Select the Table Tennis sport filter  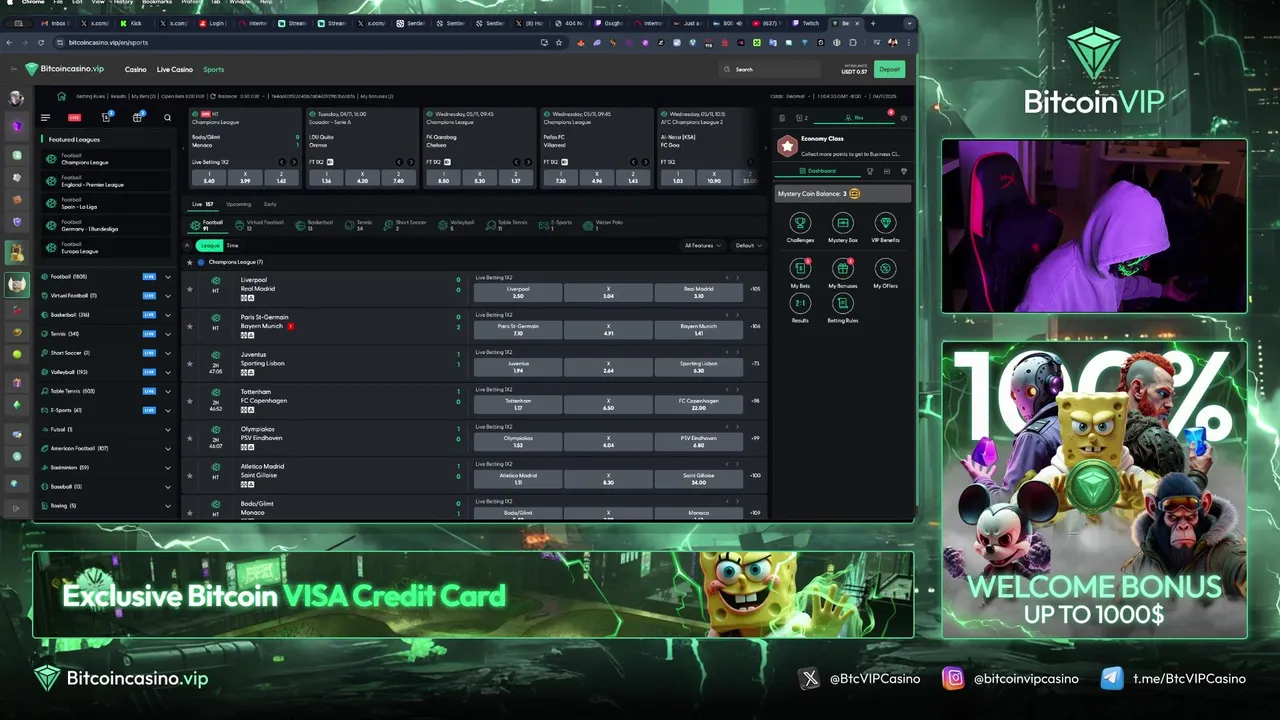(x=507, y=225)
